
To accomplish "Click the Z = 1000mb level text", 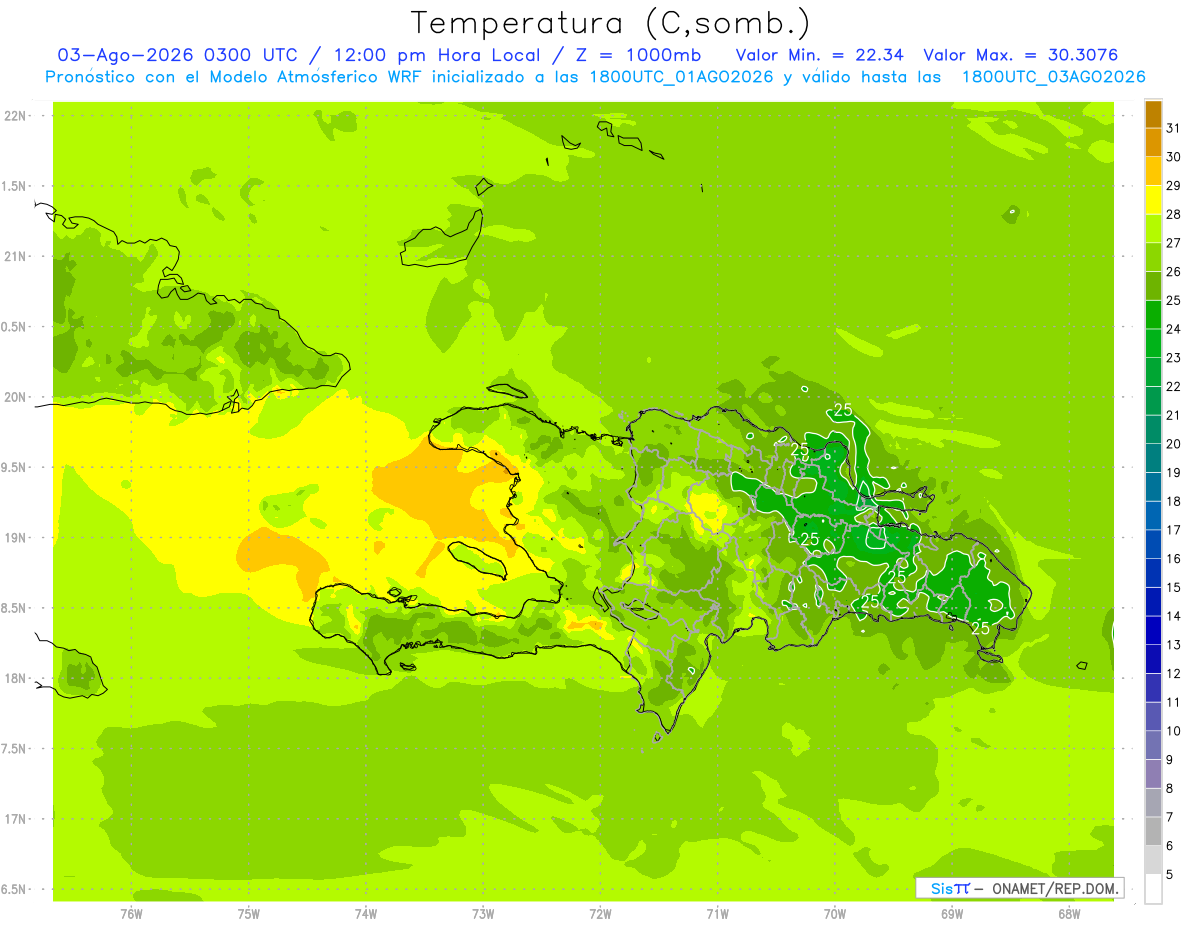I will [637, 55].
